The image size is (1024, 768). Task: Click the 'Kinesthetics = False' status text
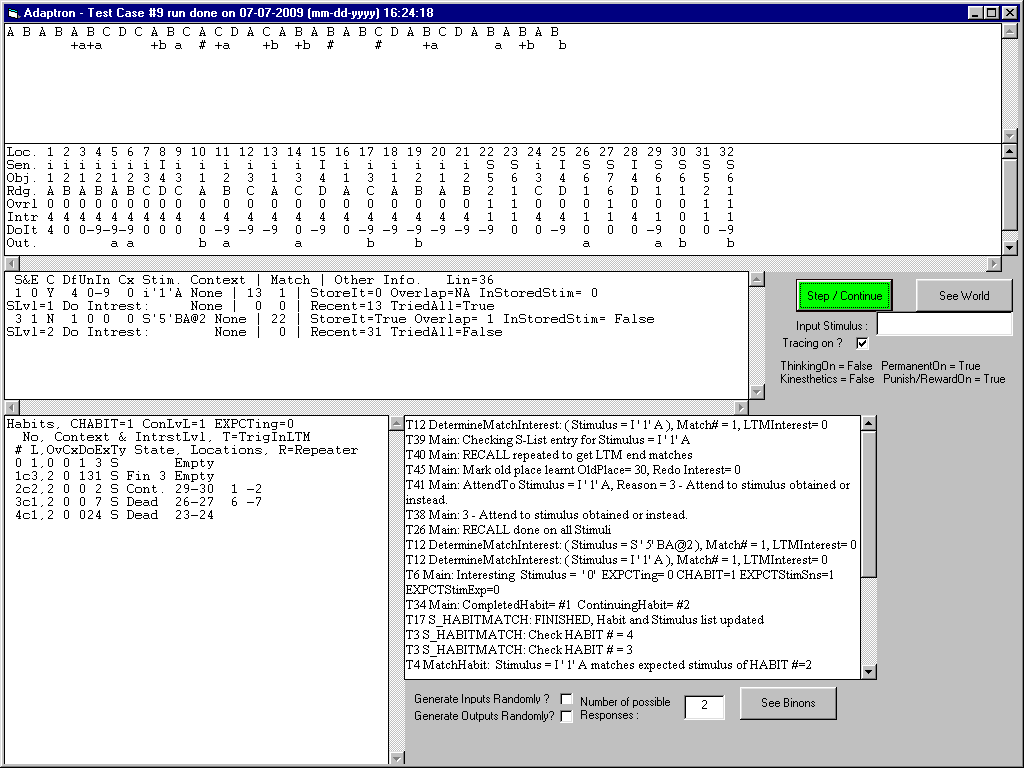(x=827, y=379)
